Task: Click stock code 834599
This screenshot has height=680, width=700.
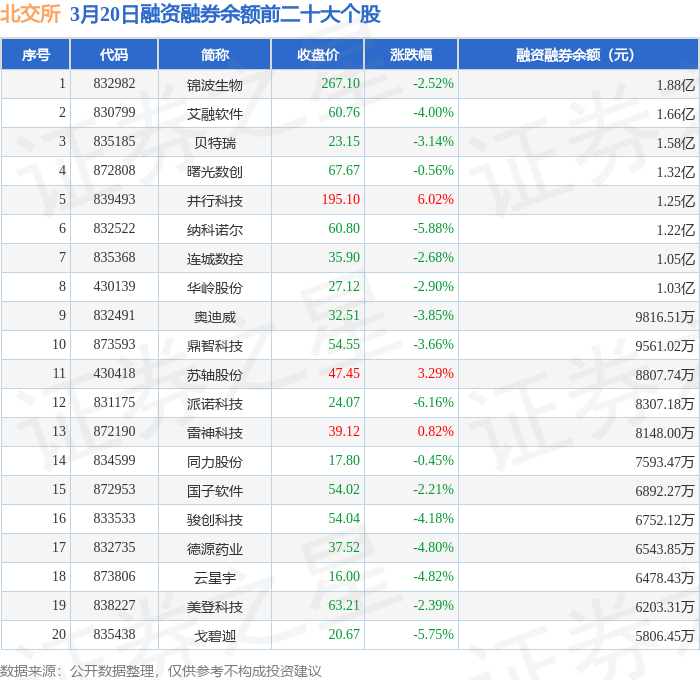Action: point(114,461)
